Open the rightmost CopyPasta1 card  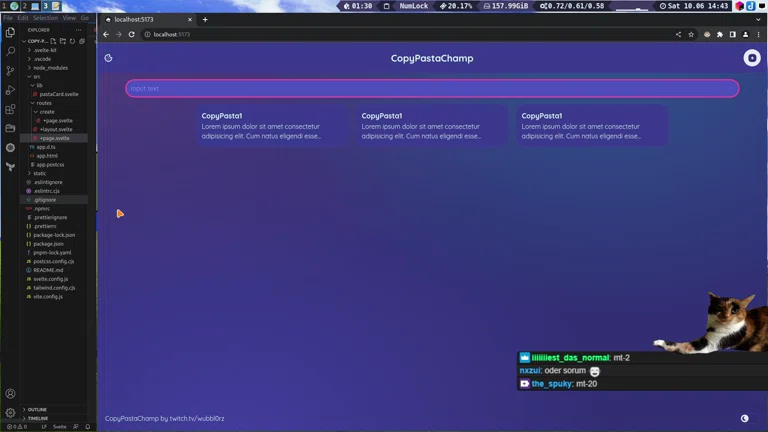coord(592,126)
